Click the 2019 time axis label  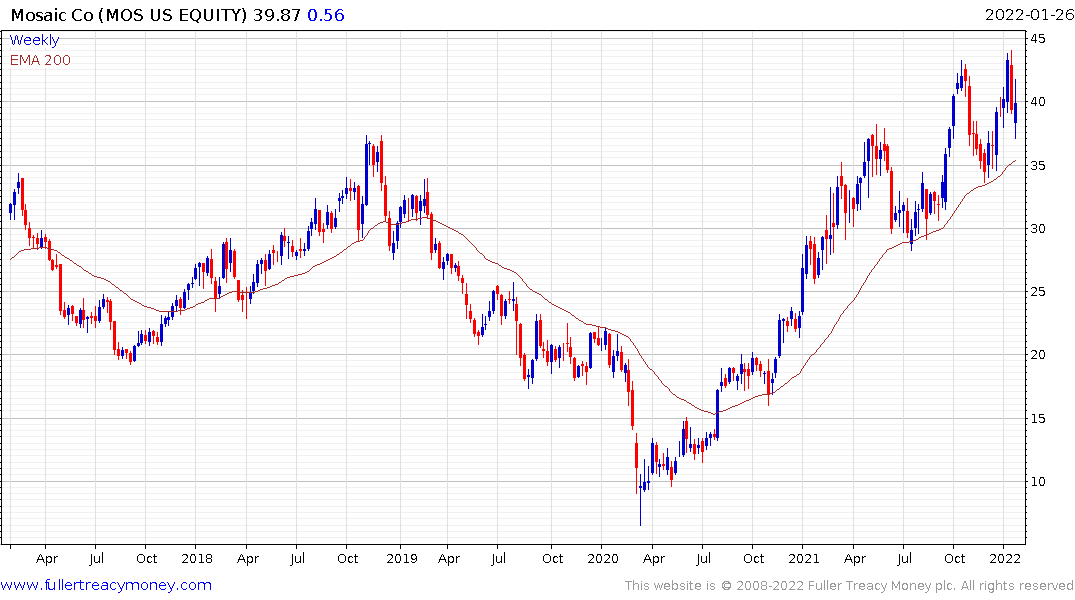tap(402, 559)
